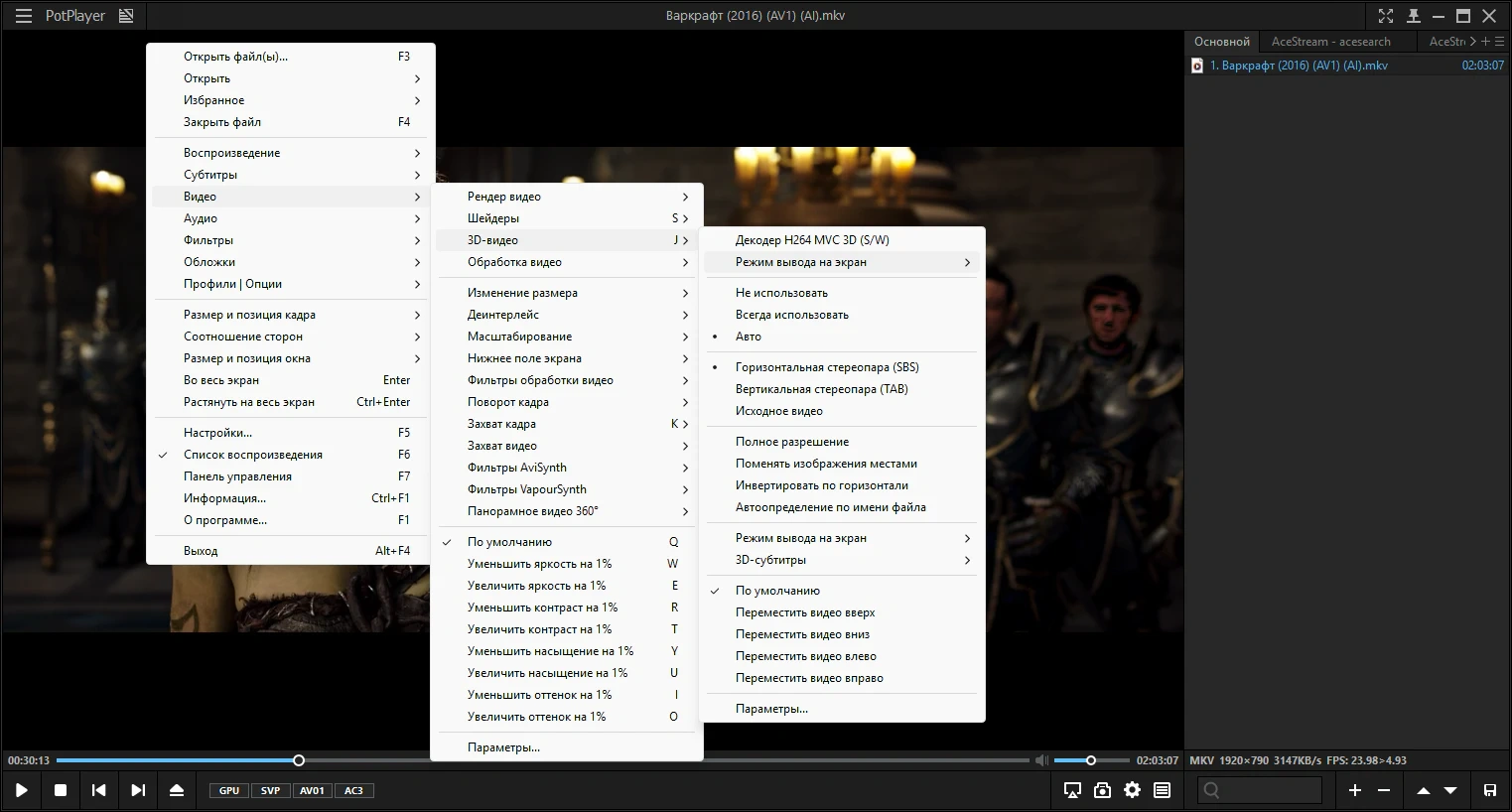Choose 'Во весь экран' from the menu

(290, 380)
